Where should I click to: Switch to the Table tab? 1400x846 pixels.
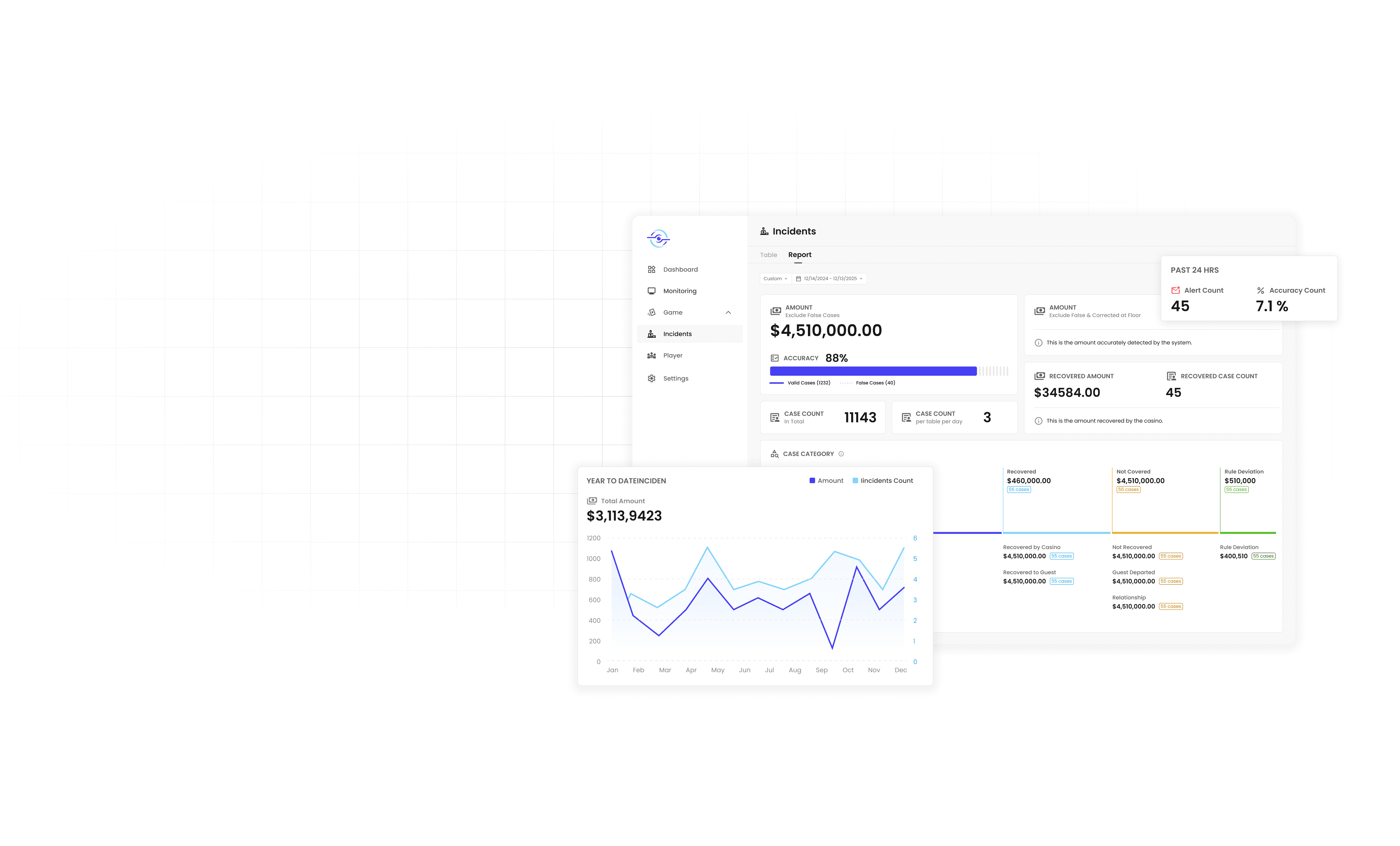[x=768, y=255]
